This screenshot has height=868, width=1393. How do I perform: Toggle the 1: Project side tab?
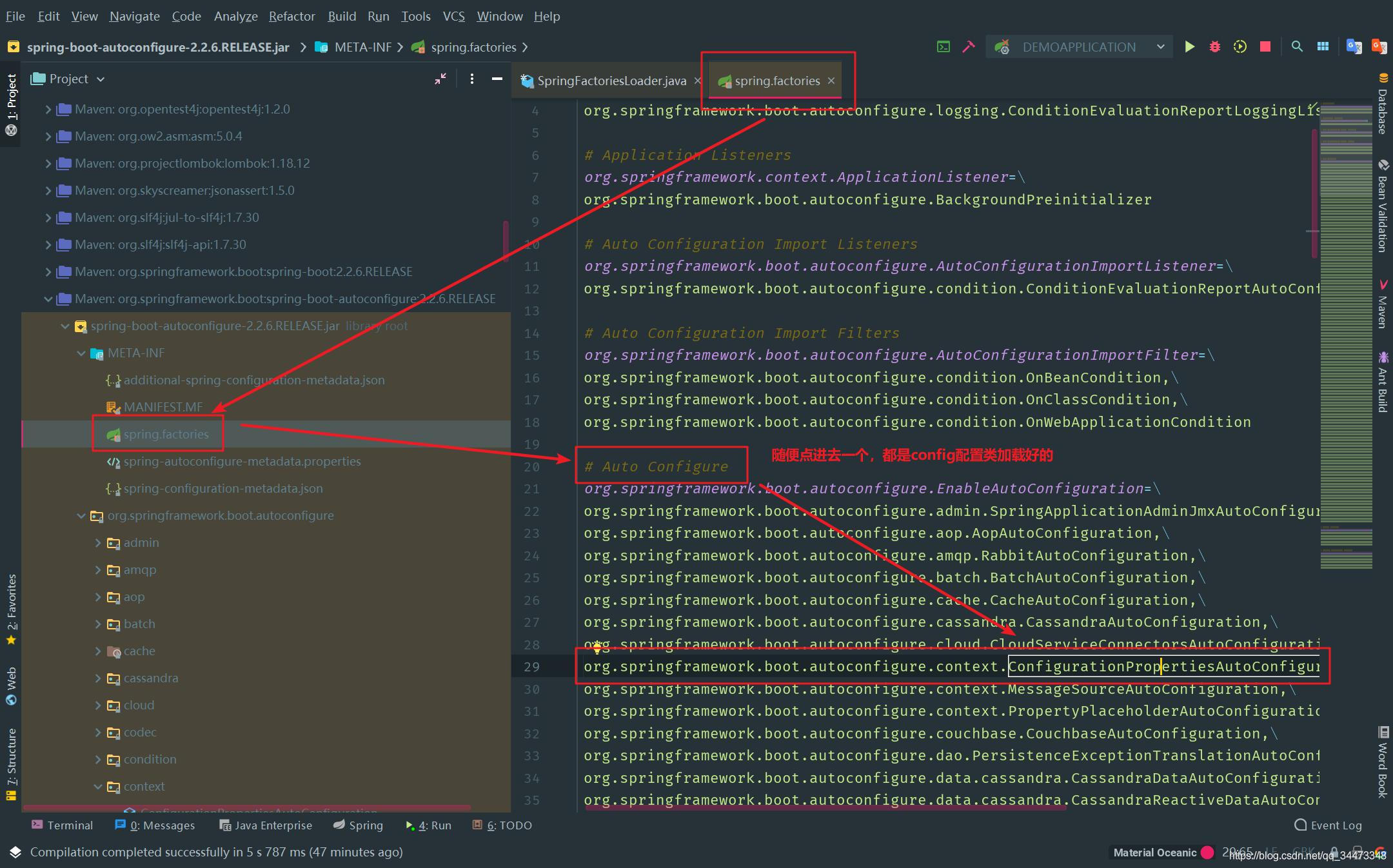pos(11,104)
